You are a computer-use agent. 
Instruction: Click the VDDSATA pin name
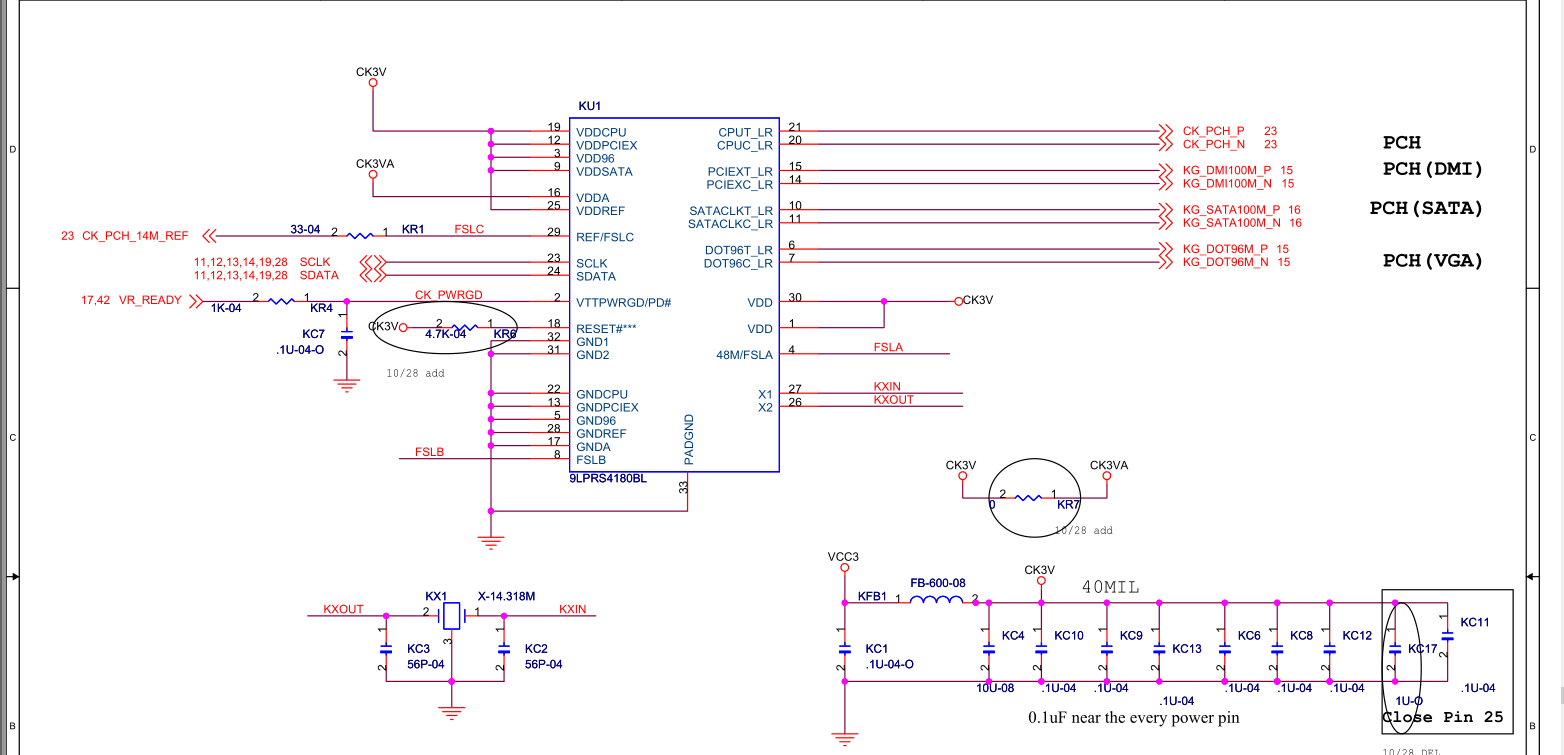pyautogui.click(x=604, y=171)
